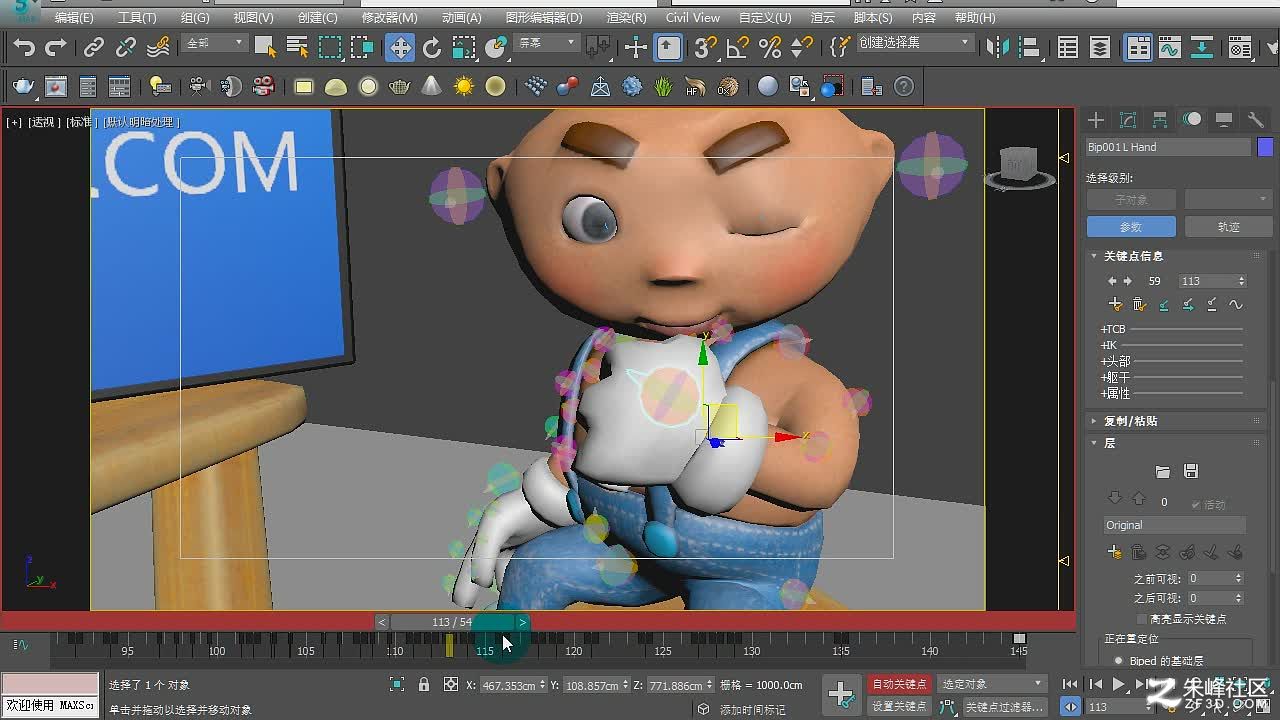1280x720 pixels.
Task: Open the Create panel plus tab
Action: [1096, 120]
